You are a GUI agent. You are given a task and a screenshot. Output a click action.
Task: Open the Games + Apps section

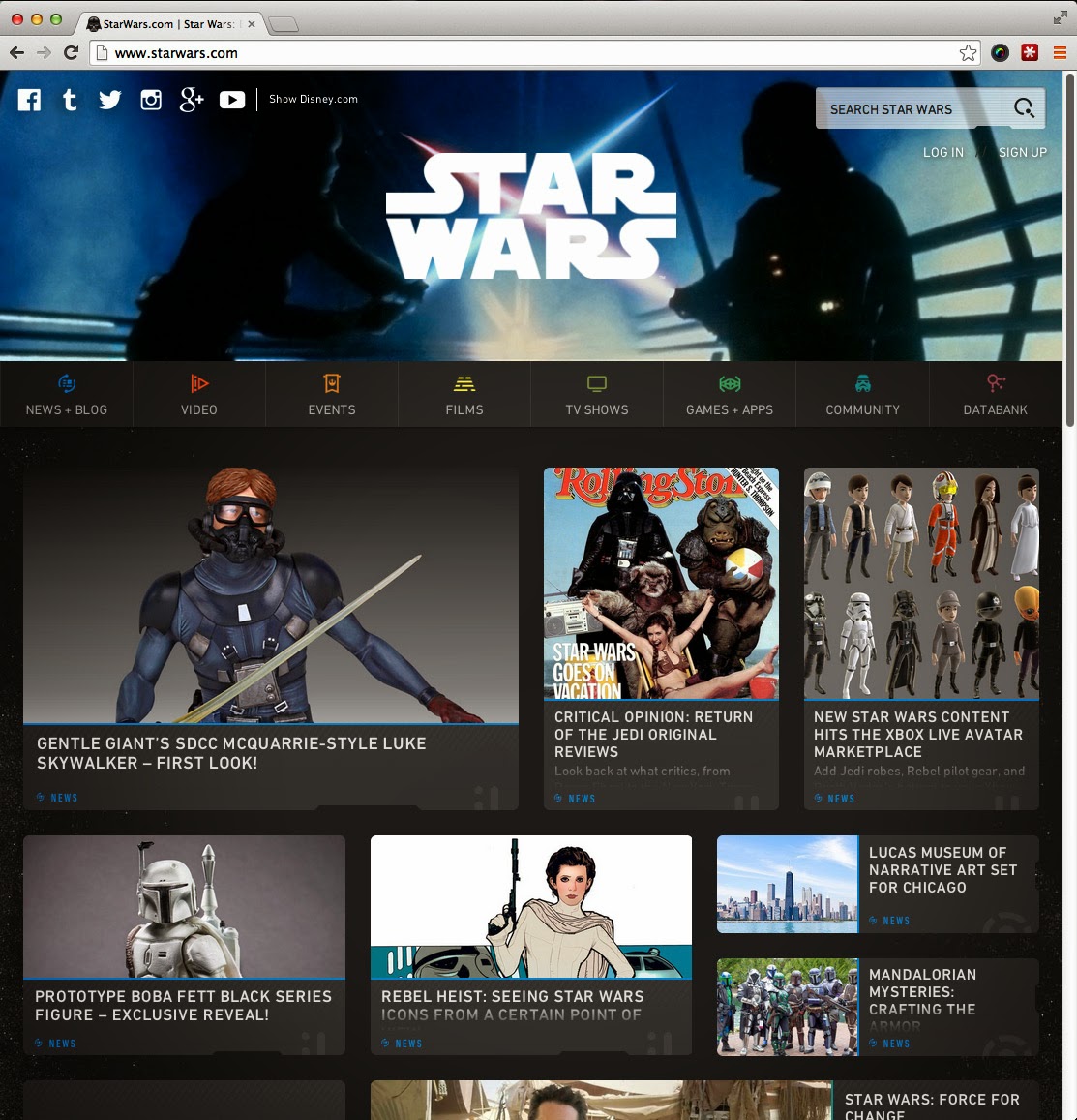point(730,394)
